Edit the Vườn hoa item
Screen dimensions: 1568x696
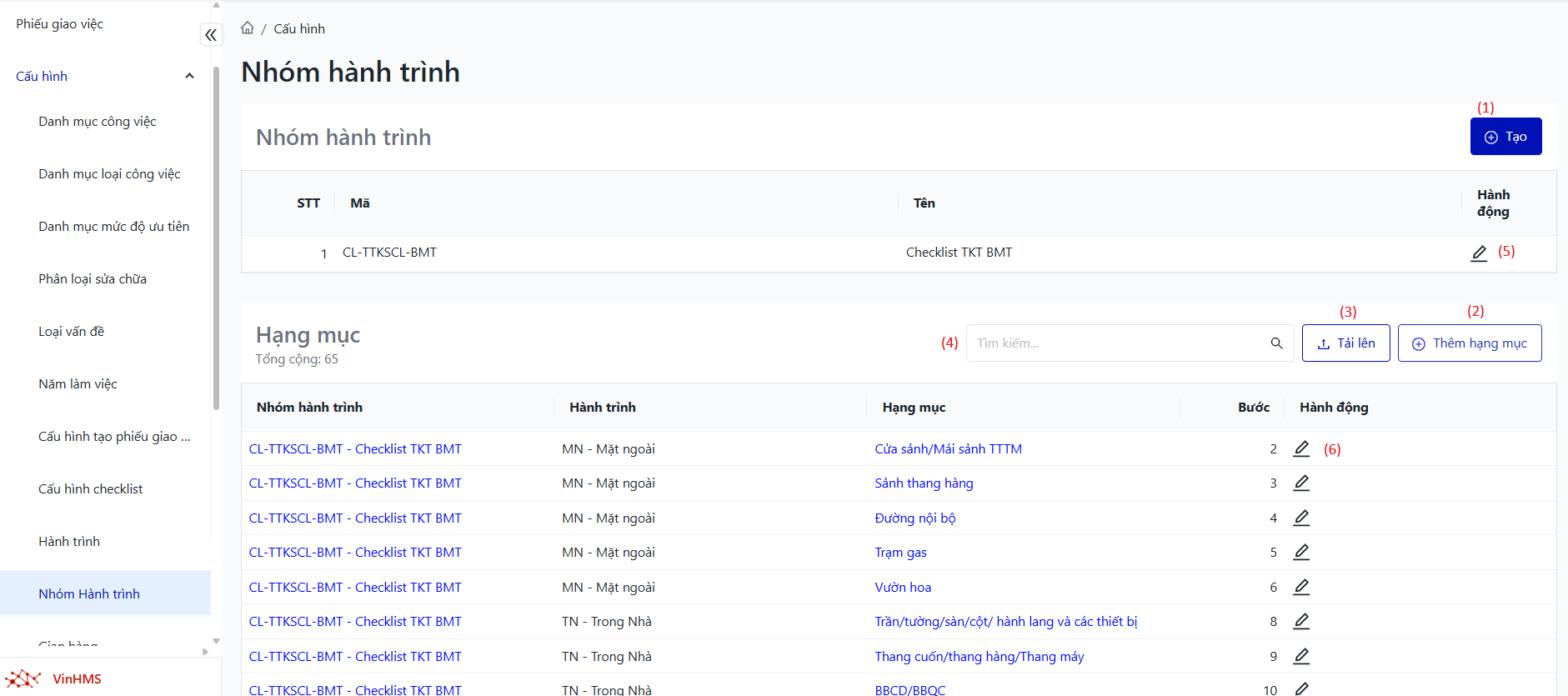(1300, 588)
